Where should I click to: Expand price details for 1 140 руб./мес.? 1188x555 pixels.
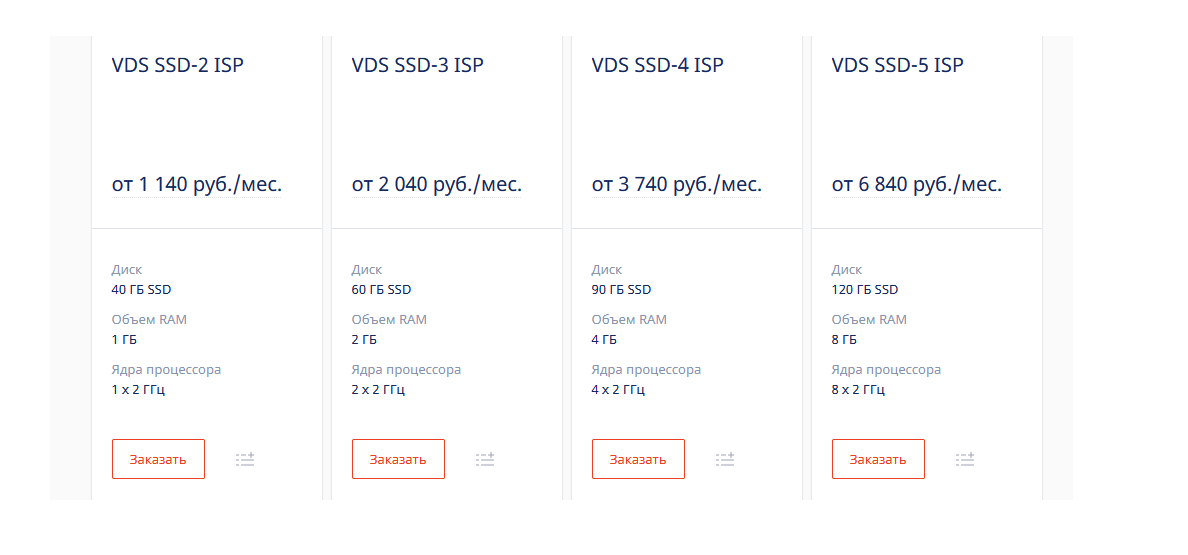(197, 185)
